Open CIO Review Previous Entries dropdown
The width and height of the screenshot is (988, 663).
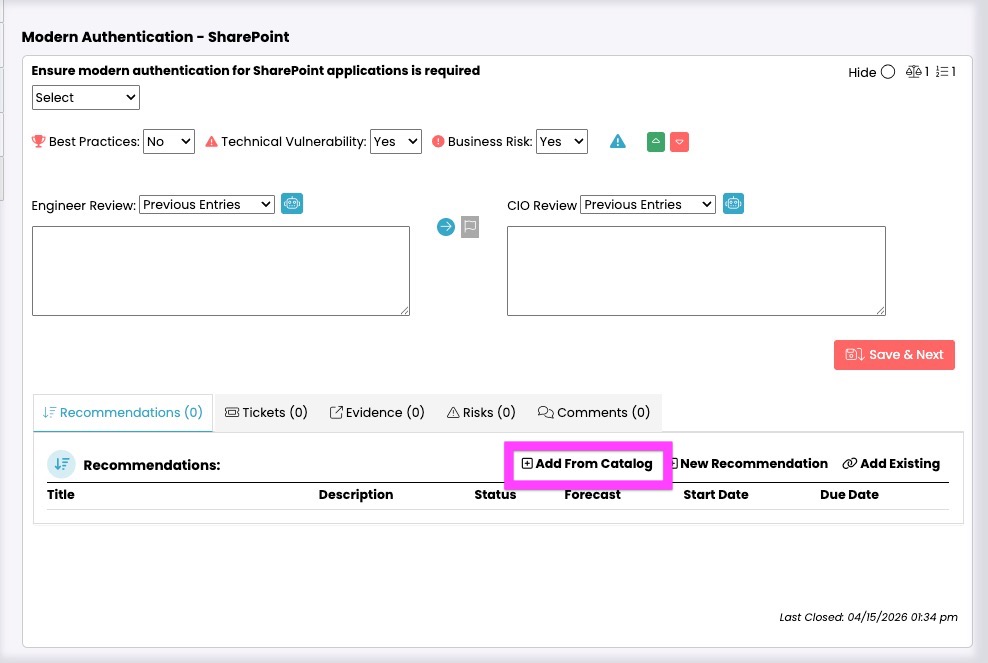(x=648, y=205)
